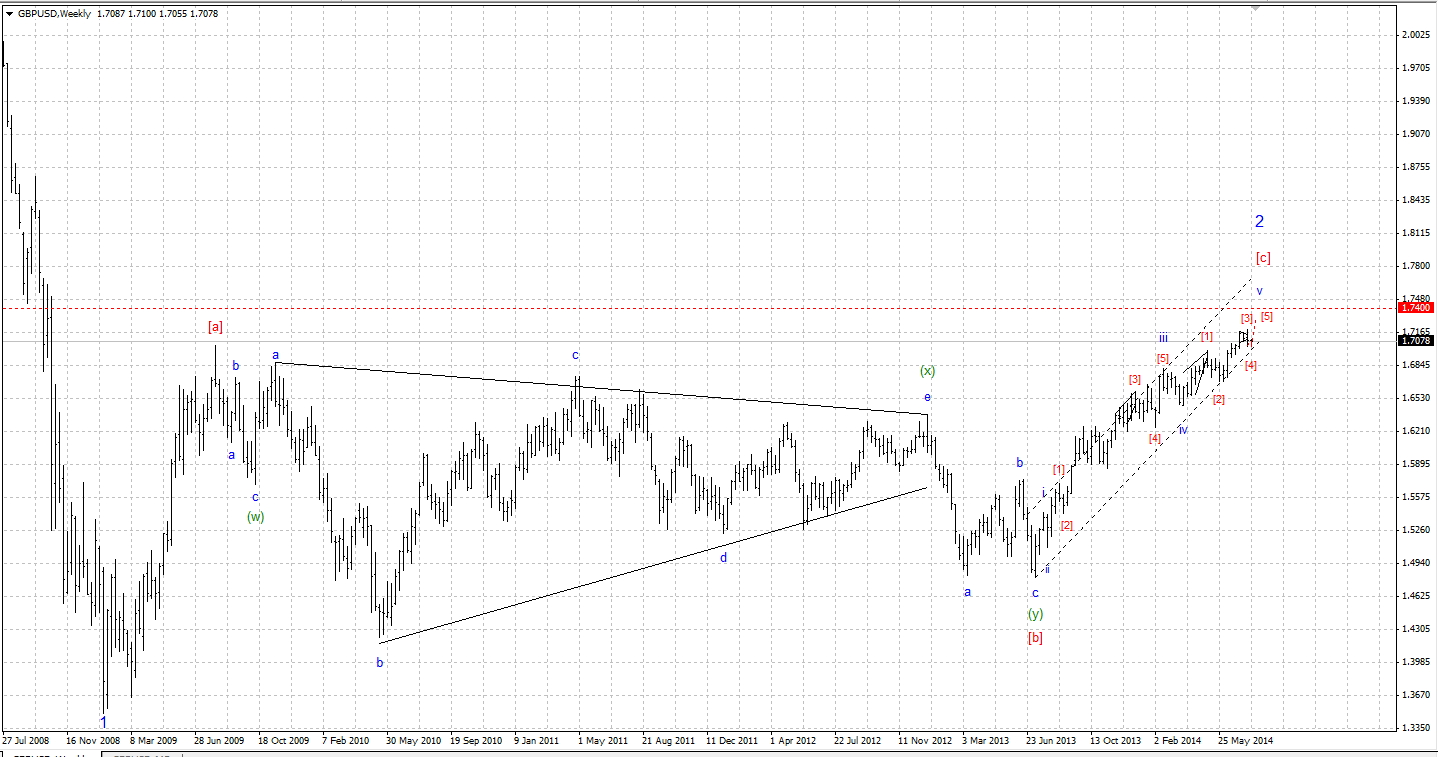Screen dimensions: 1438x757
Task: Select the red [b] label below (y)
Action: click(x=1035, y=637)
